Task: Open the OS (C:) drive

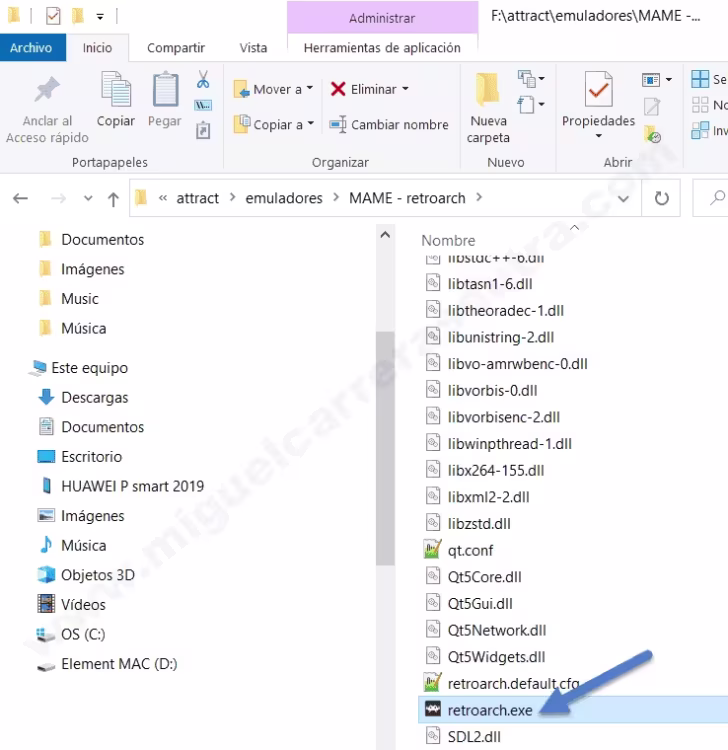Action: [x=71, y=634]
